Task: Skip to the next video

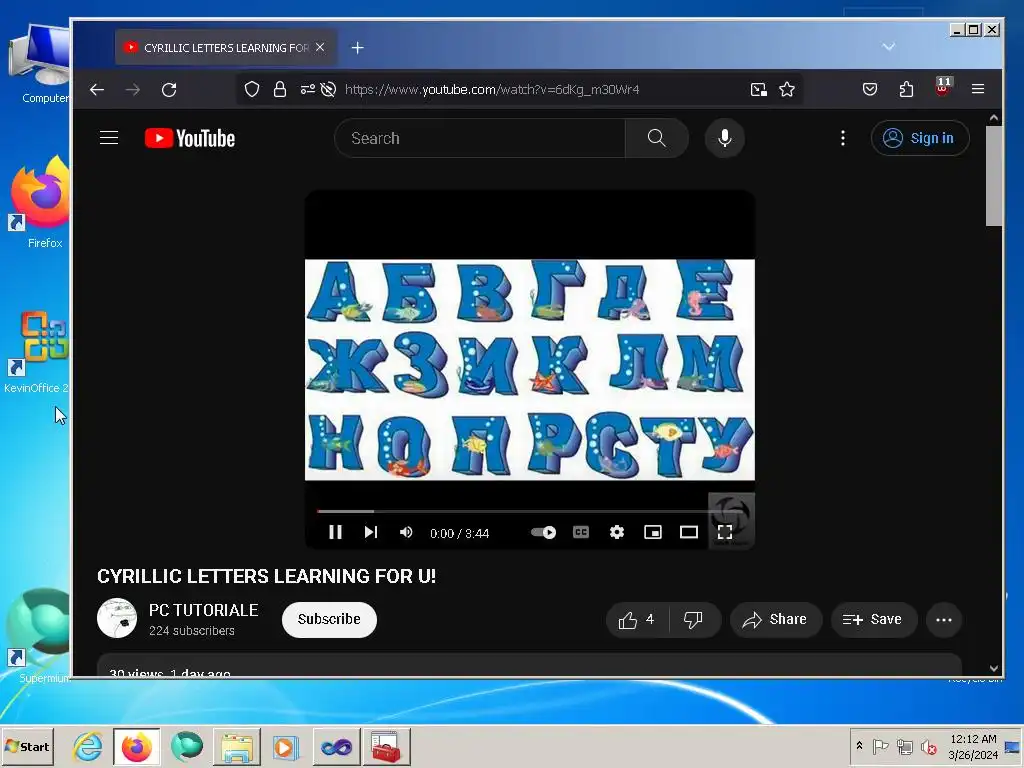Action: [370, 532]
